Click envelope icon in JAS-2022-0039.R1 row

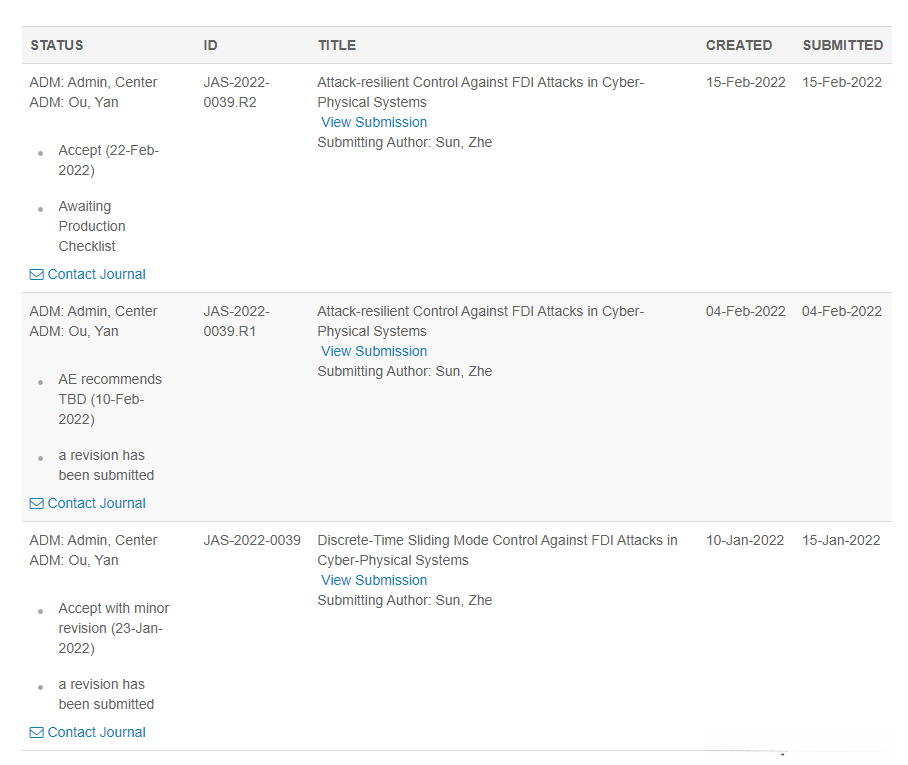[37, 503]
